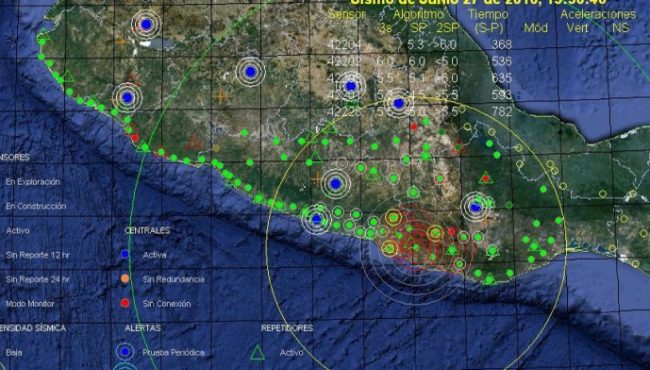Viewport: 650px width, 370px height.
Task: Click the Tiempo (S-P) column header
Action: (x=488, y=21)
